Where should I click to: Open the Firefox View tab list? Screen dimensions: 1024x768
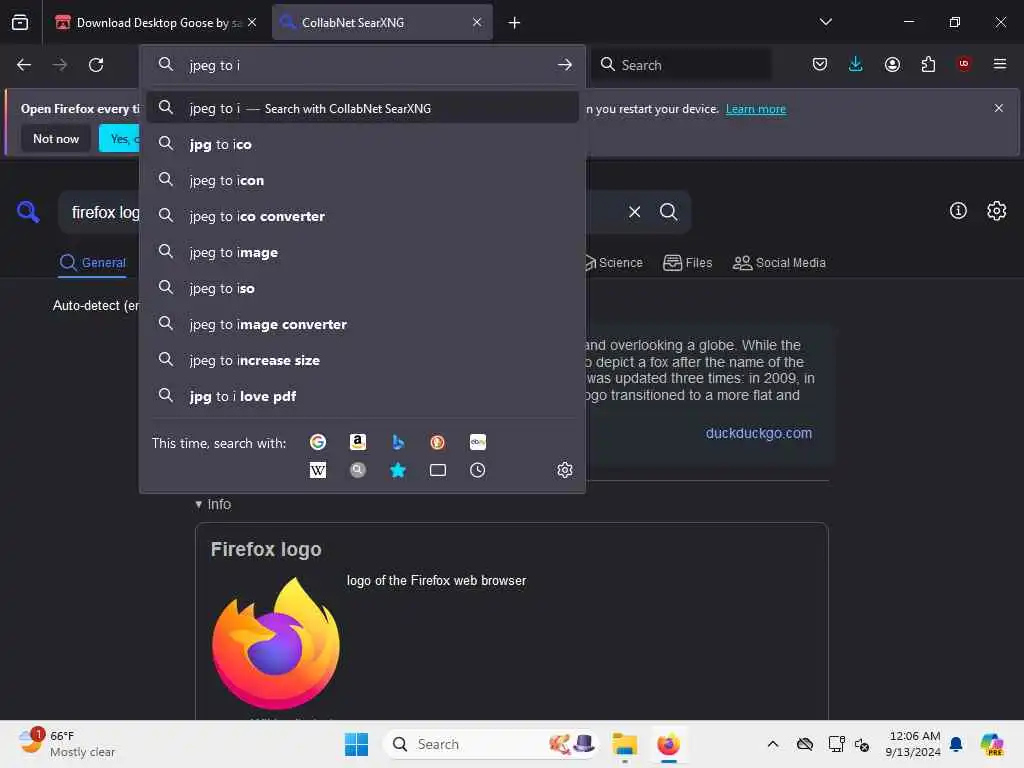coord(20,22)
